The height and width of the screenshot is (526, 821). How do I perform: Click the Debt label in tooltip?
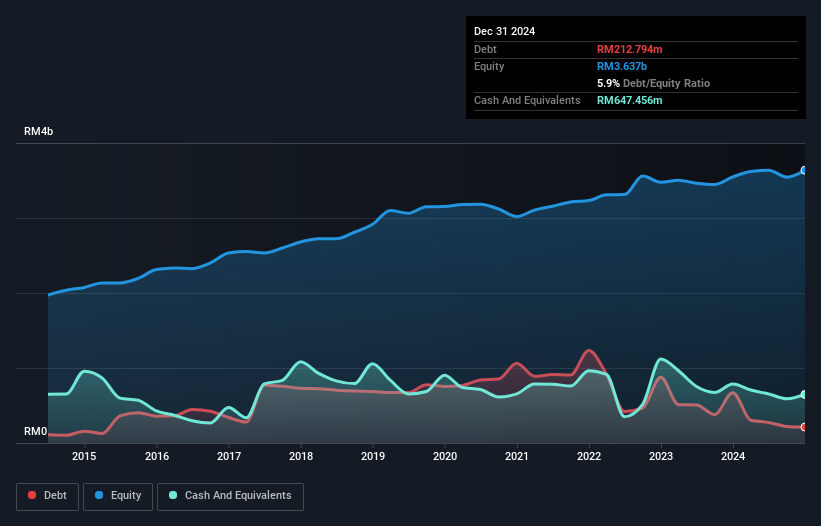tap(485, 49)
